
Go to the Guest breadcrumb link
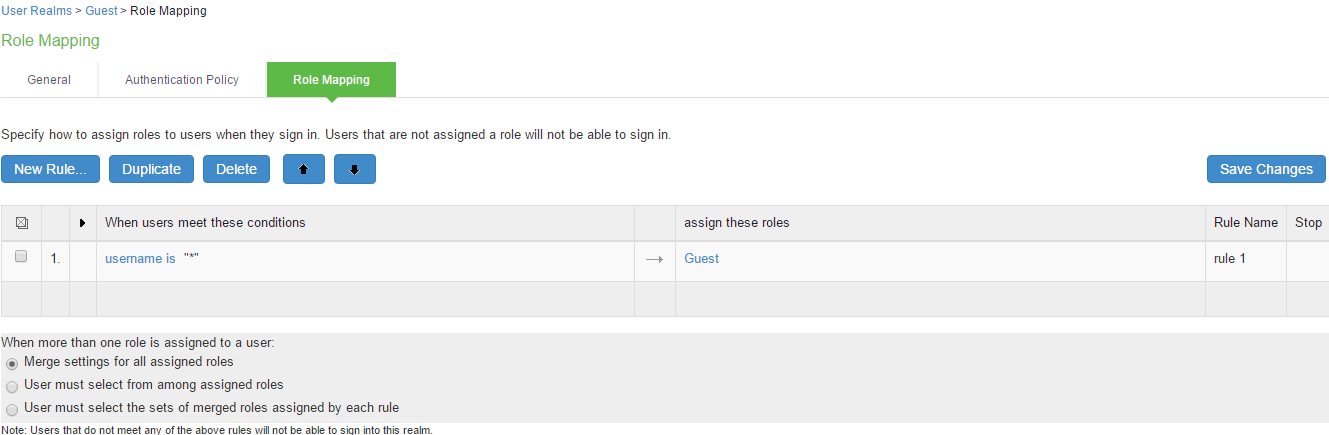point(101,11)
